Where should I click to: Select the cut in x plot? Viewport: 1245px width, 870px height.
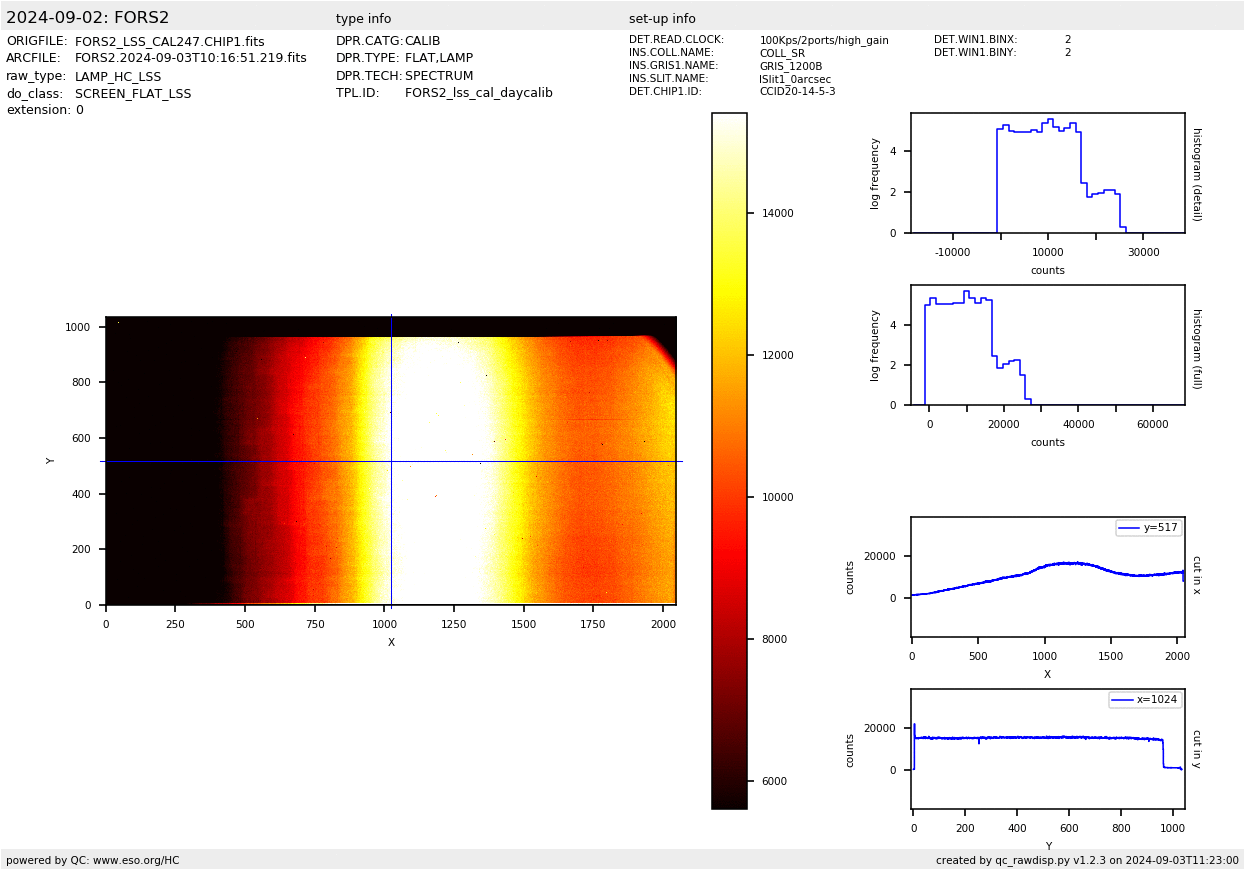coord(1047,576)
